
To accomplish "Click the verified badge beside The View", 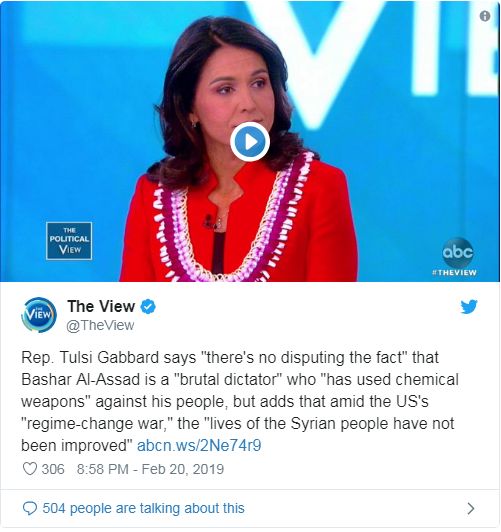I will click(148, 306).
